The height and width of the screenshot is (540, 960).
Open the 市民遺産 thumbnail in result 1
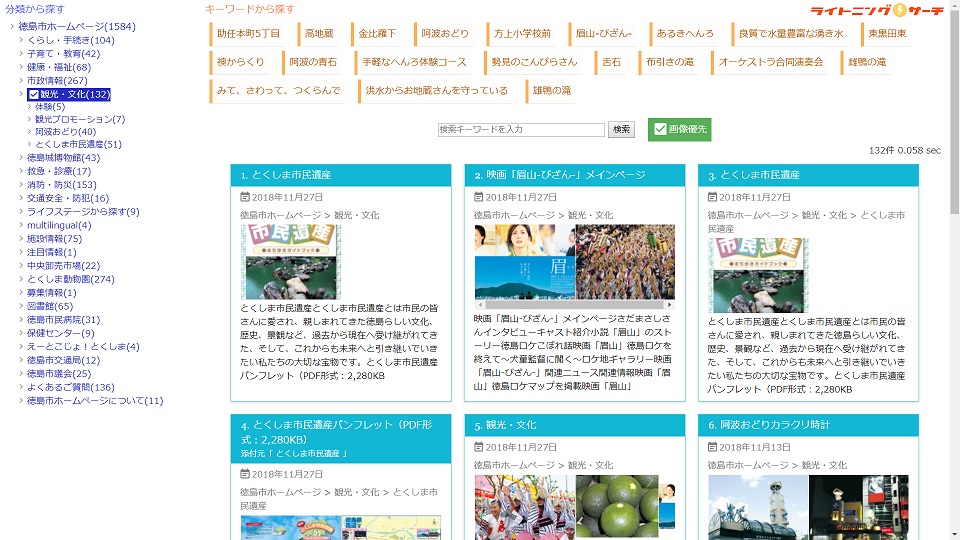[x=290, y=262]
